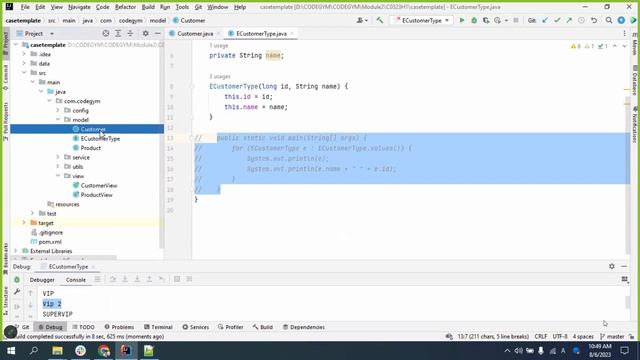Open the Terminal tool window

[x=158, y=327]
